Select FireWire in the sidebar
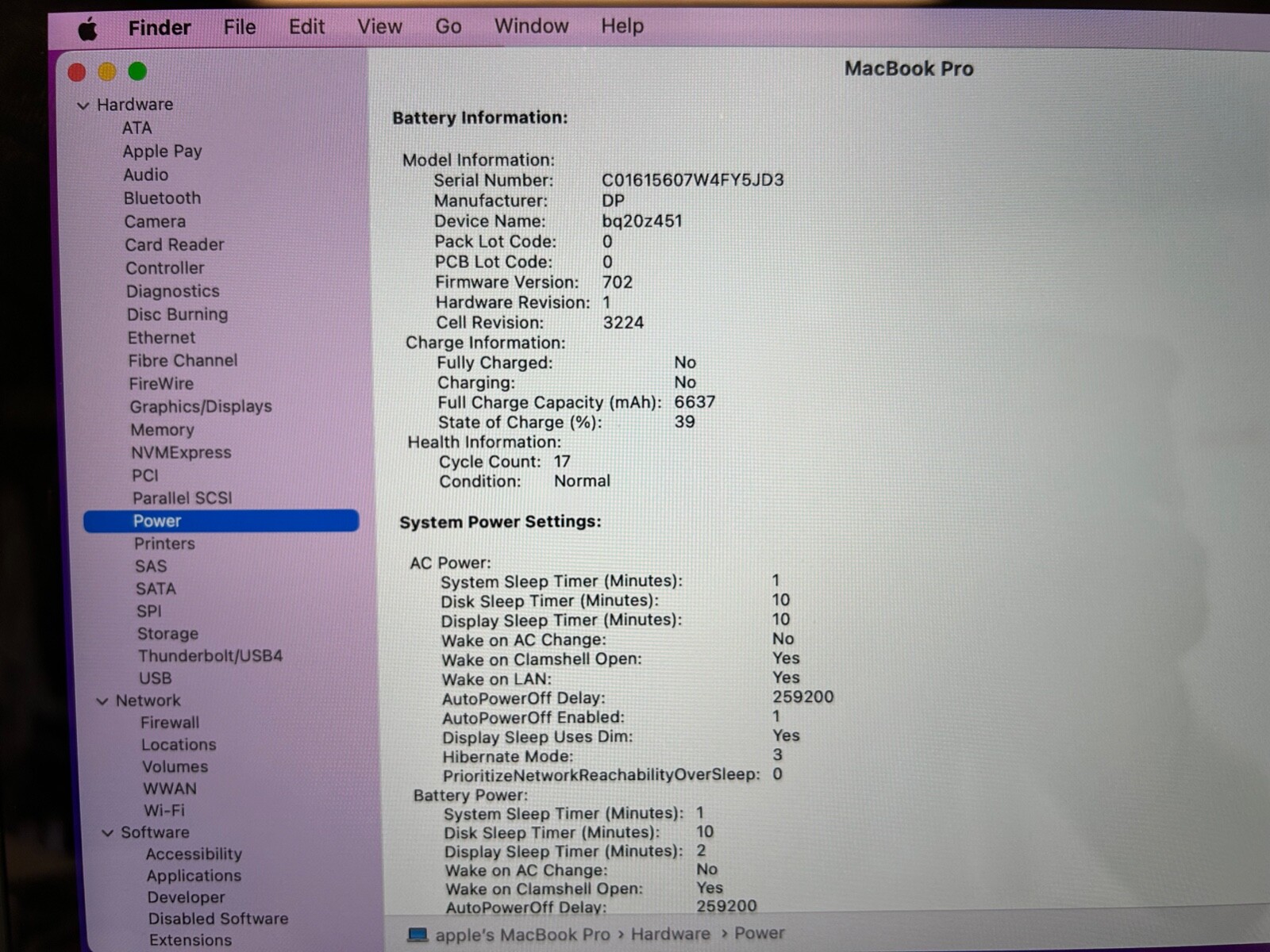The height and width of the screenshot is (952, 1270). 162,383
